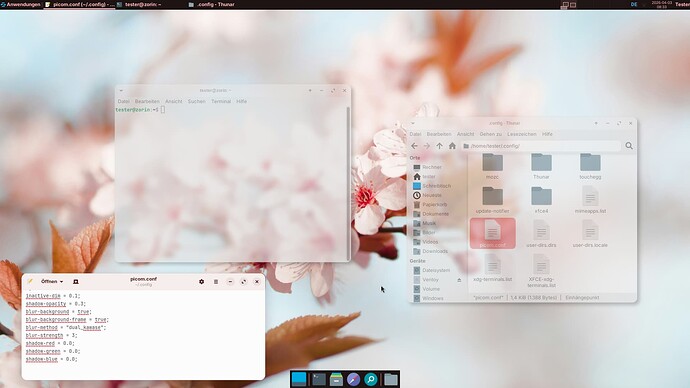Image resolution: width=690 pixels, height=388 pixels.
Task: Expand the Öffnen dropdown in editor
Action: point(52,282)
